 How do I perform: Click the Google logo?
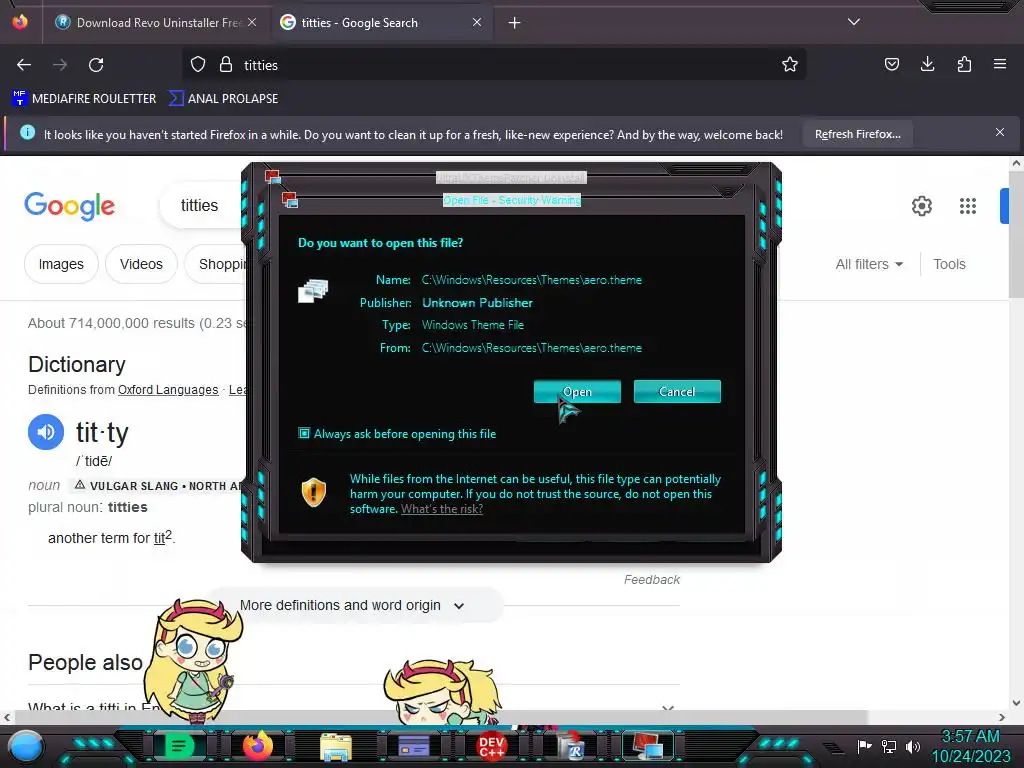point(69,206)
